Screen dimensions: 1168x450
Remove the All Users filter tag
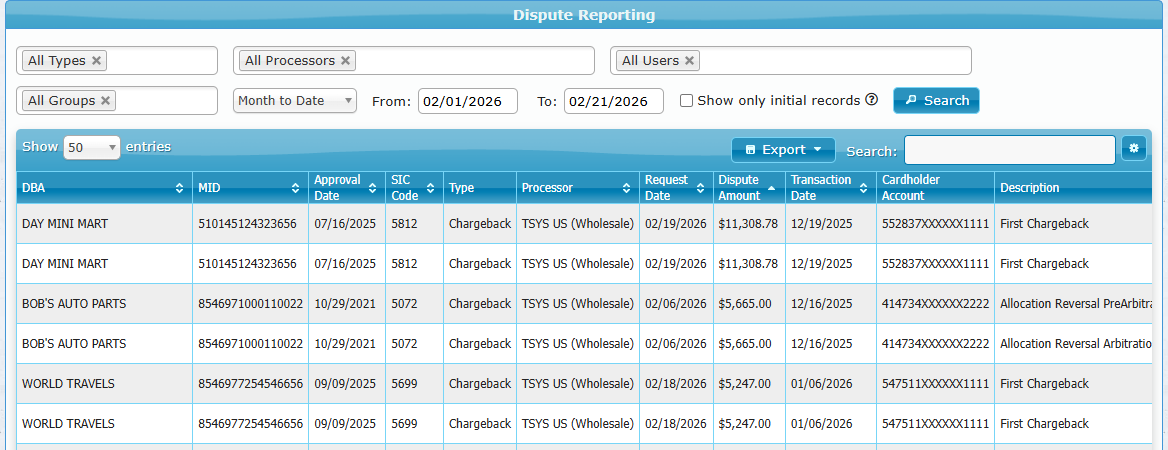(x=689, y=61)
